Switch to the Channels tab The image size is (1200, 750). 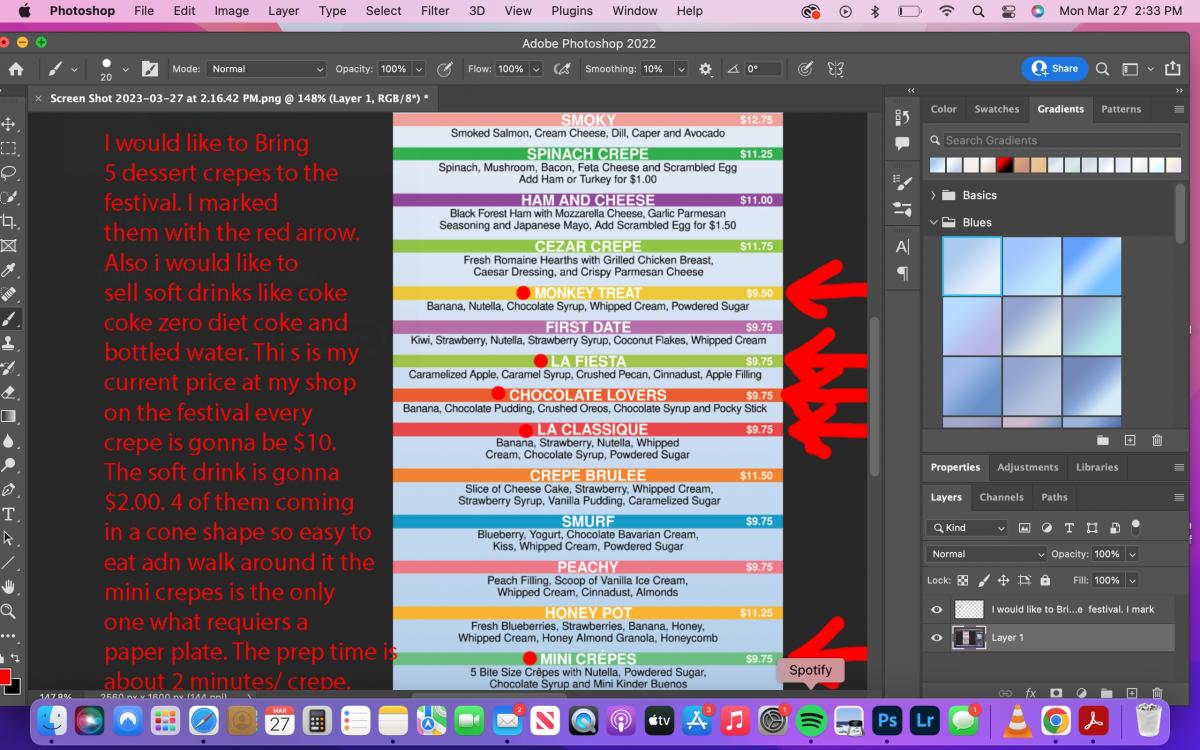tap(1001, 497)
